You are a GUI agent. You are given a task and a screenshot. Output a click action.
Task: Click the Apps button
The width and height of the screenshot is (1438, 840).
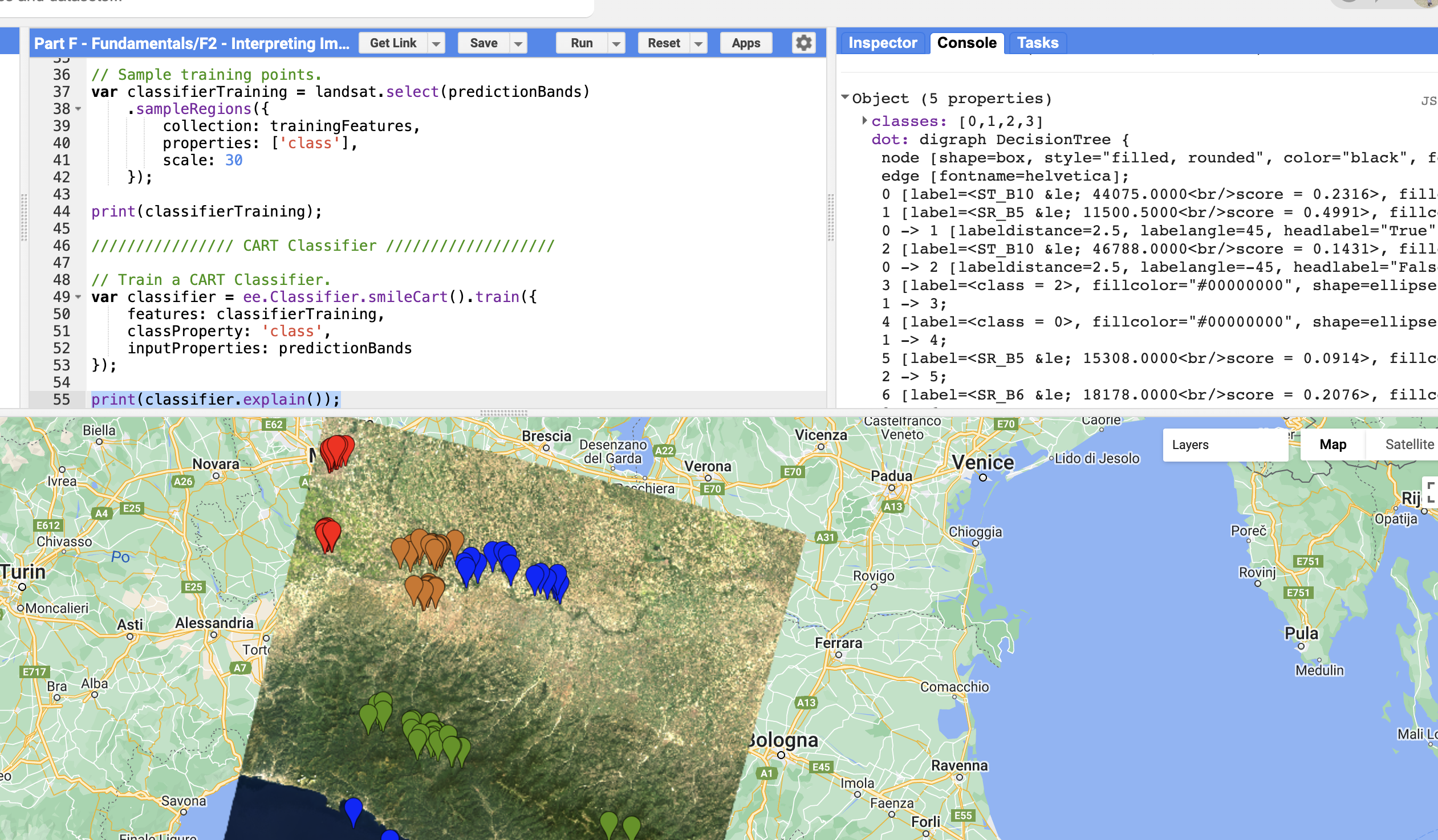745,43
